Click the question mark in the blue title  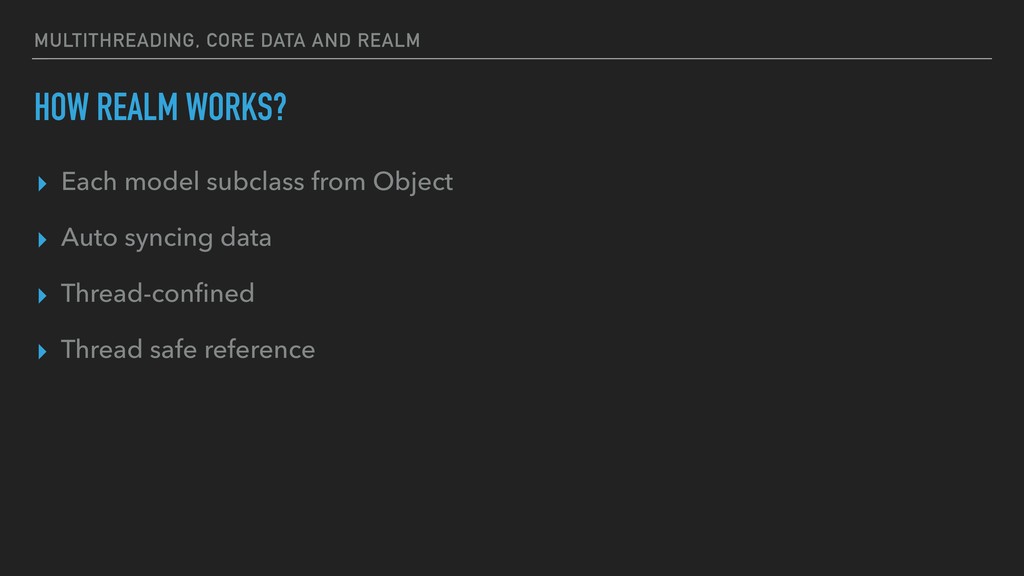pyautogui.click(x=280, y=107)
